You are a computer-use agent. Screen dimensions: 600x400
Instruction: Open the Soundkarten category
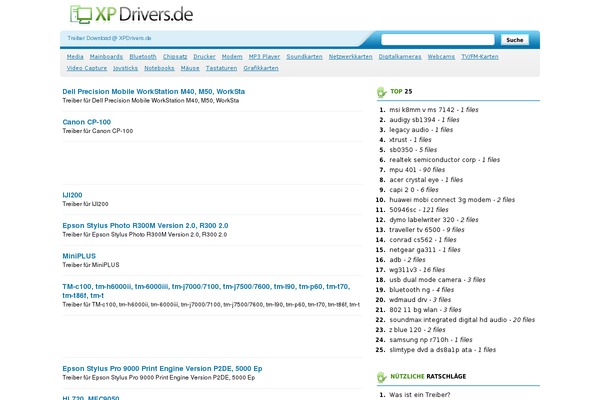[304, 57]
